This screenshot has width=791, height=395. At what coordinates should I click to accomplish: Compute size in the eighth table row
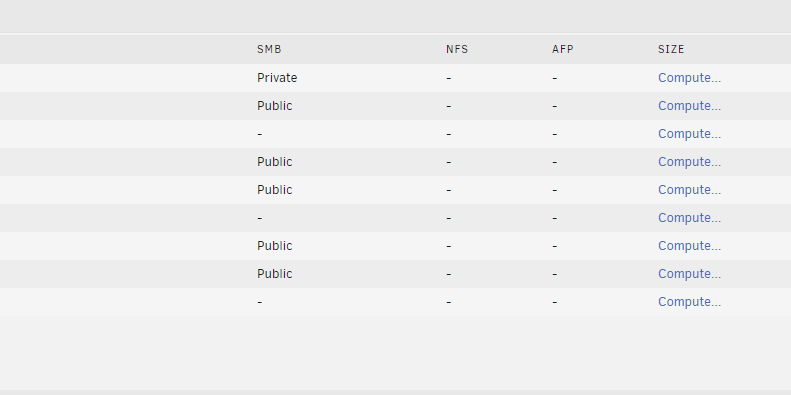(689, 274)
